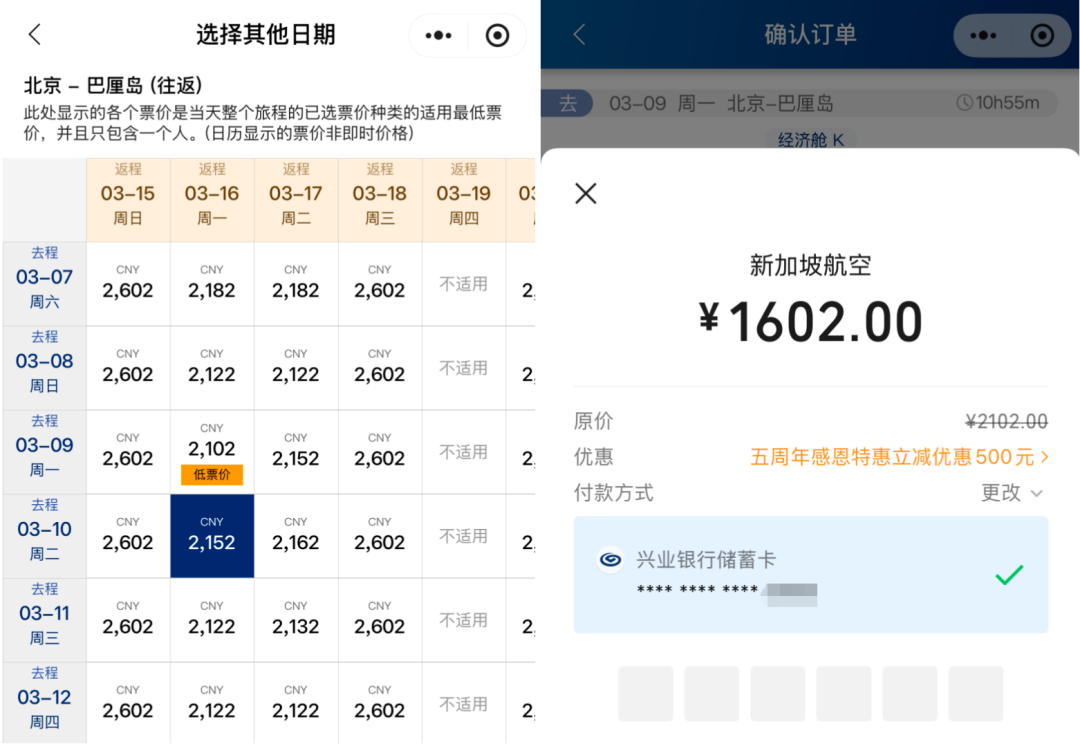Click the 不适用 cell for 03-09 departure

pos(463,452)
